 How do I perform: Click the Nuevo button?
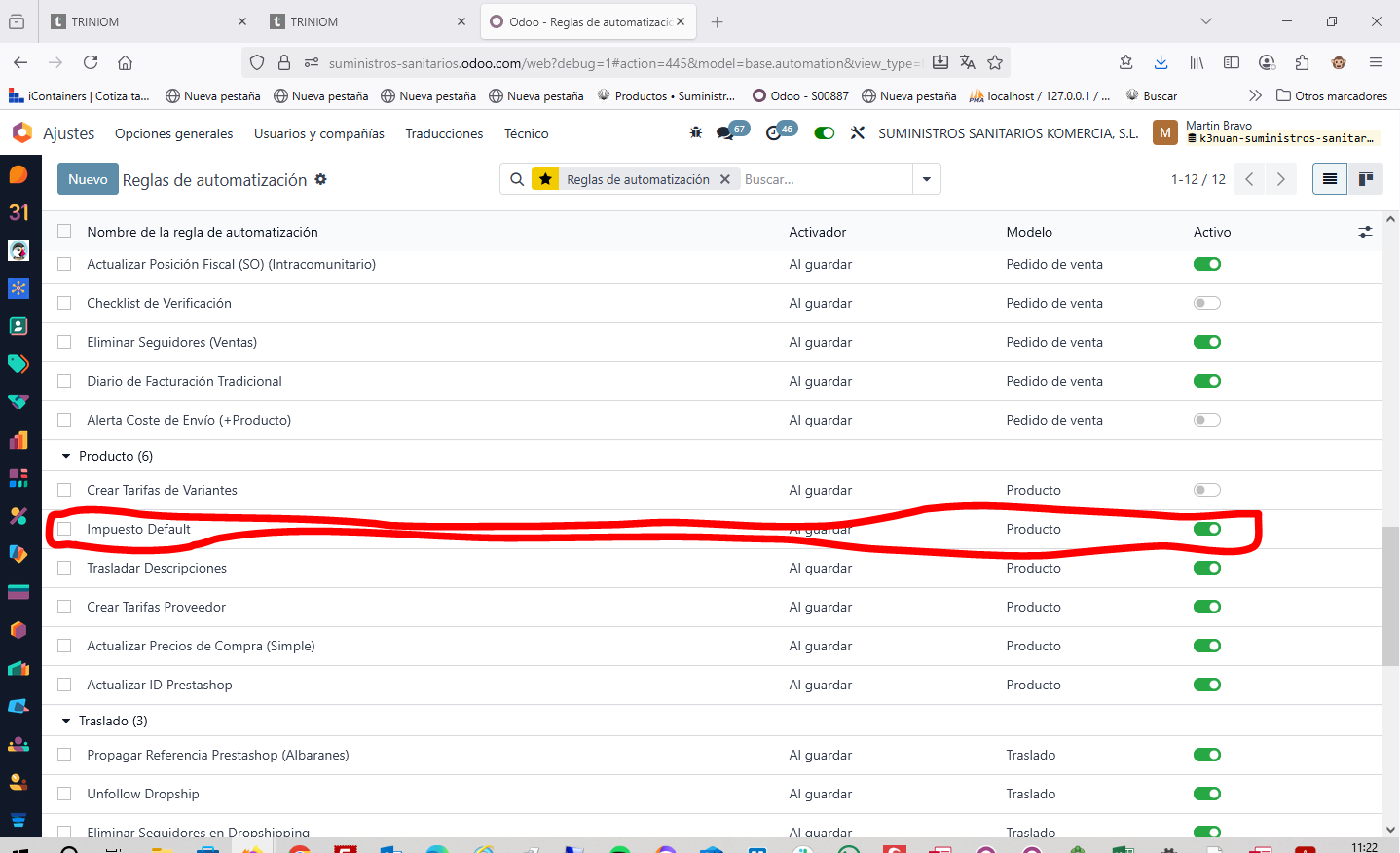click(x=88, y=179)
